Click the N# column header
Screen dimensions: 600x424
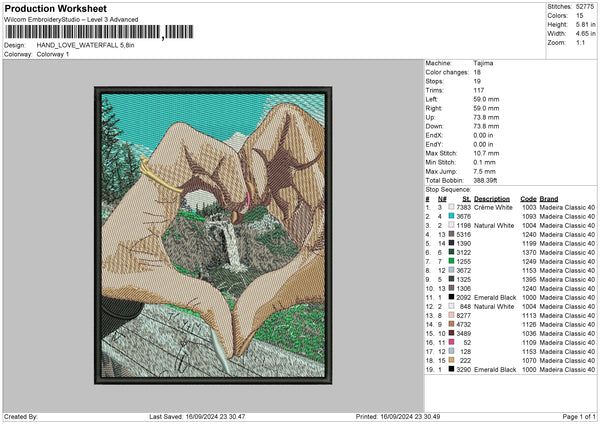click(442, 199)
